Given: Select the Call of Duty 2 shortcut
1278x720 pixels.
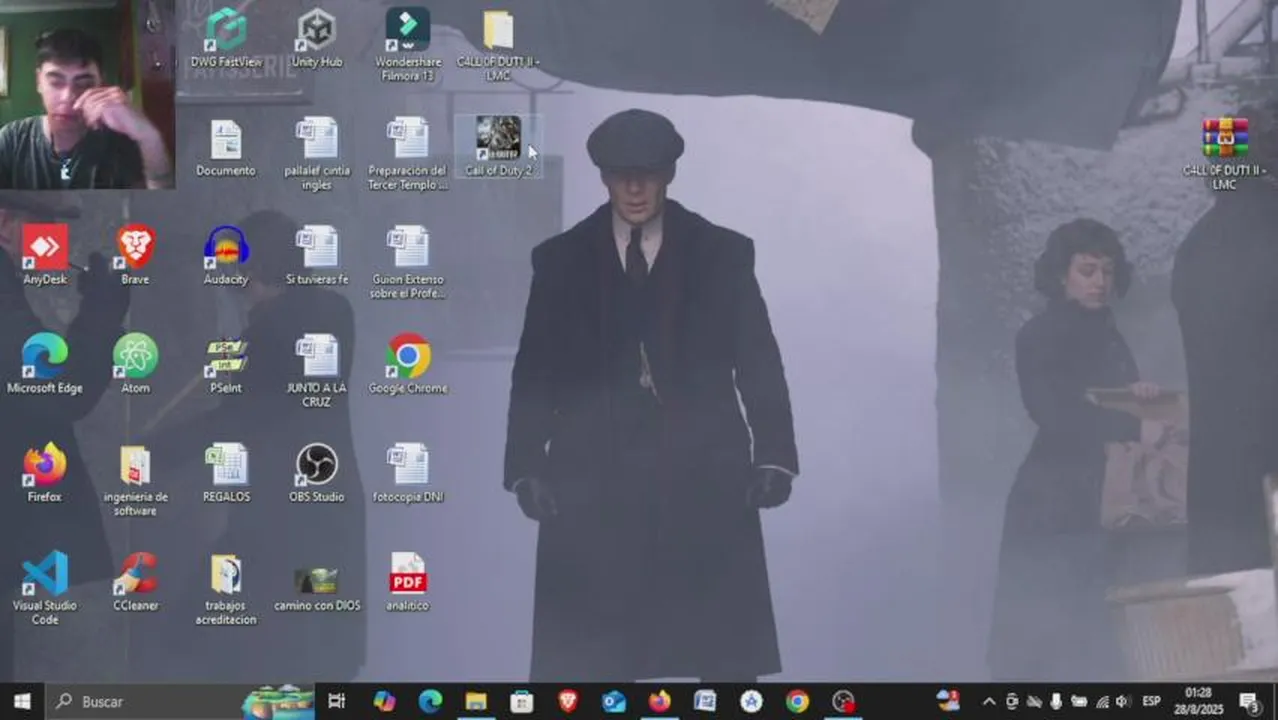Looking at the screenshot, I should [498, 146].
